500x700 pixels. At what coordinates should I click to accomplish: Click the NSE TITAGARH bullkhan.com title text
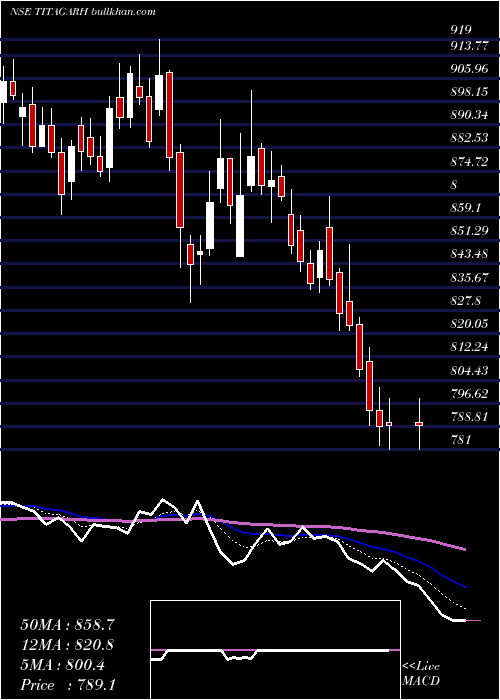[x=83, y=12]
